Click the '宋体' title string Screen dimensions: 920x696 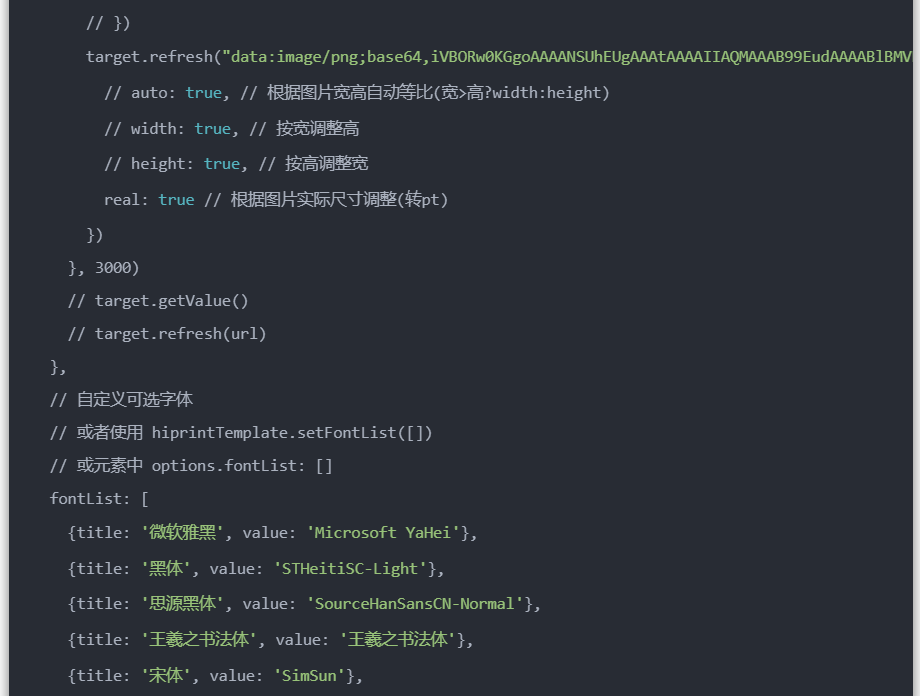(x=166, y=676)
